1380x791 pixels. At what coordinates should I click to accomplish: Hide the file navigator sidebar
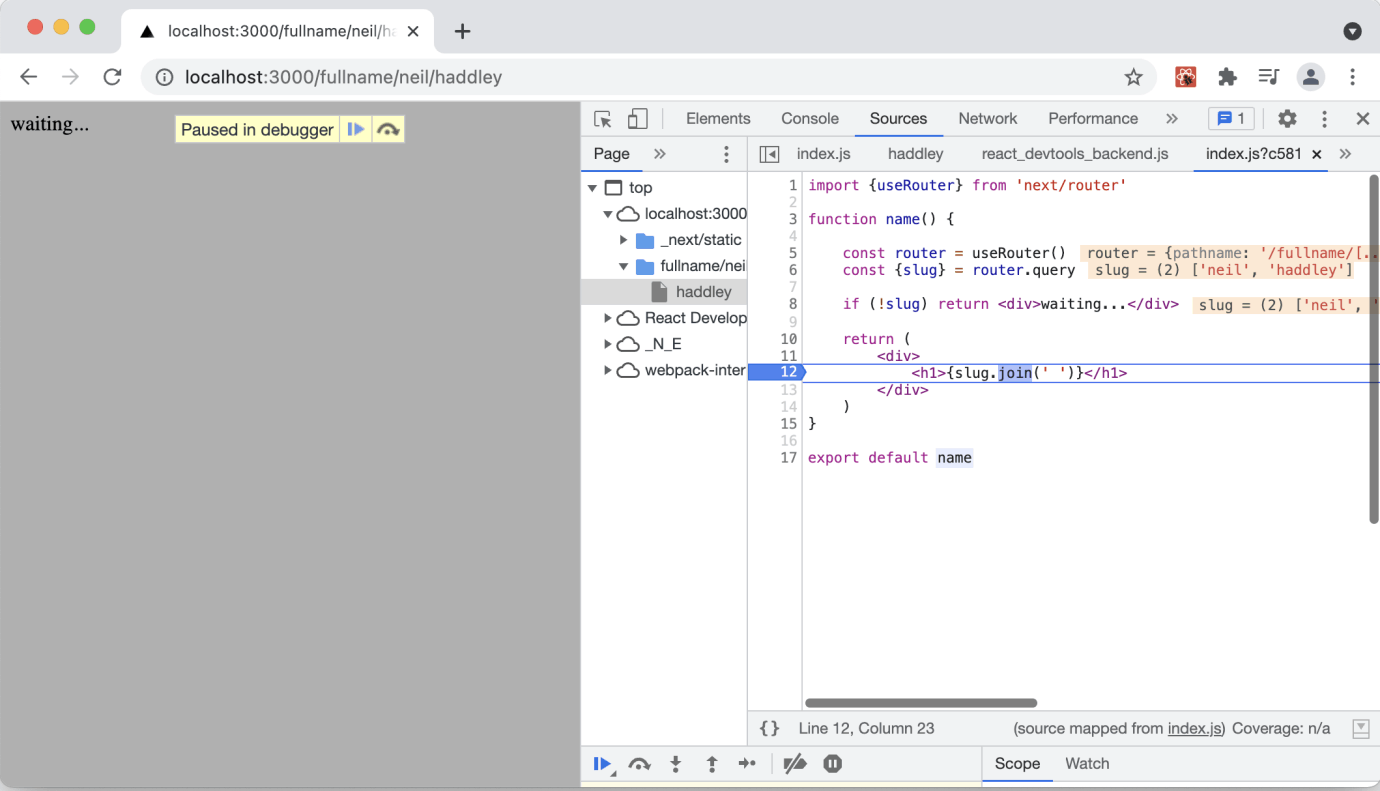(x=769, y=154)
